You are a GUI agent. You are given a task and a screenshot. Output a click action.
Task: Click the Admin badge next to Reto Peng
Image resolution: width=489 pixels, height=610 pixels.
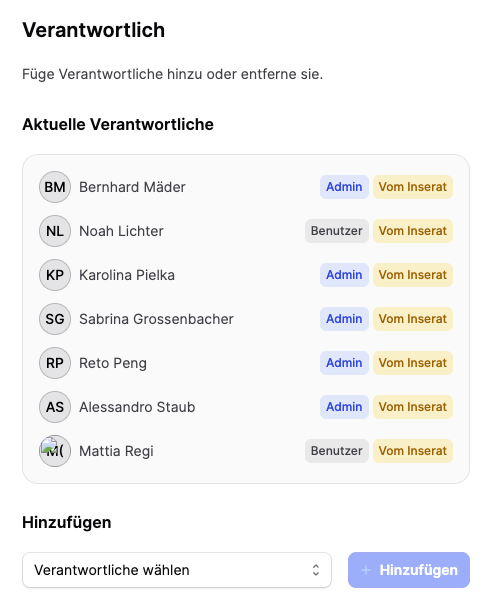click(344, 363)
